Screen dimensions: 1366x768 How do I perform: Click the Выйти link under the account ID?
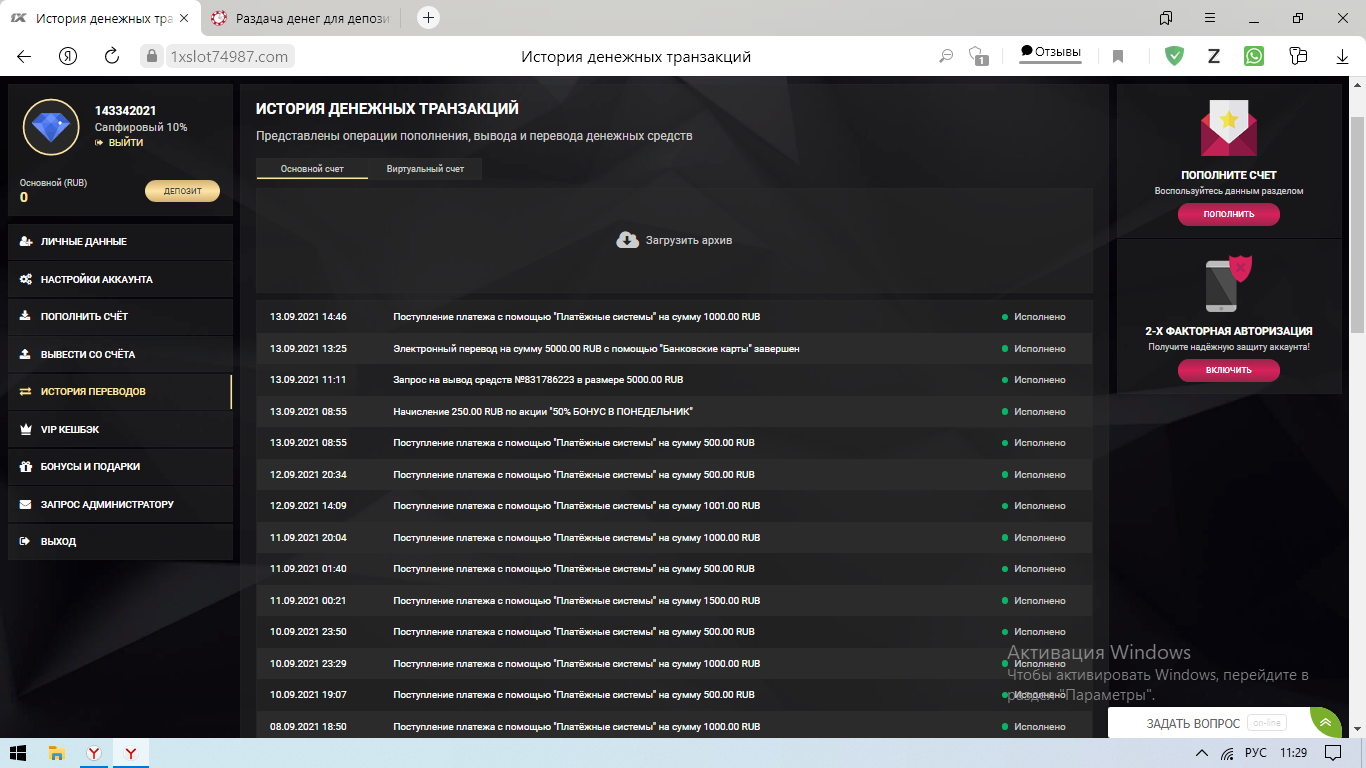tap(119, 143)
